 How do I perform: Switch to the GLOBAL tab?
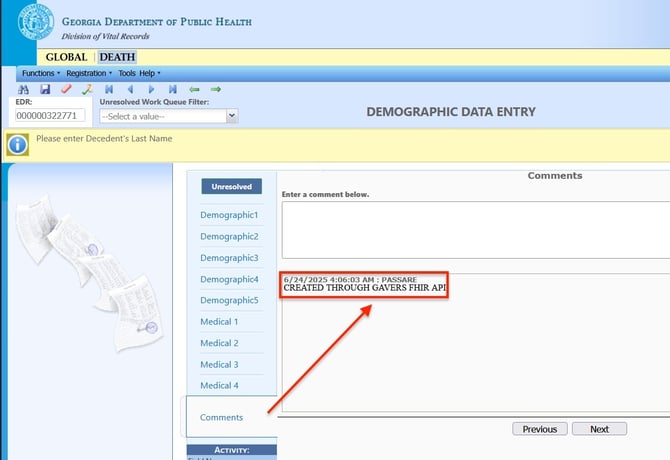tap(66, 57)
